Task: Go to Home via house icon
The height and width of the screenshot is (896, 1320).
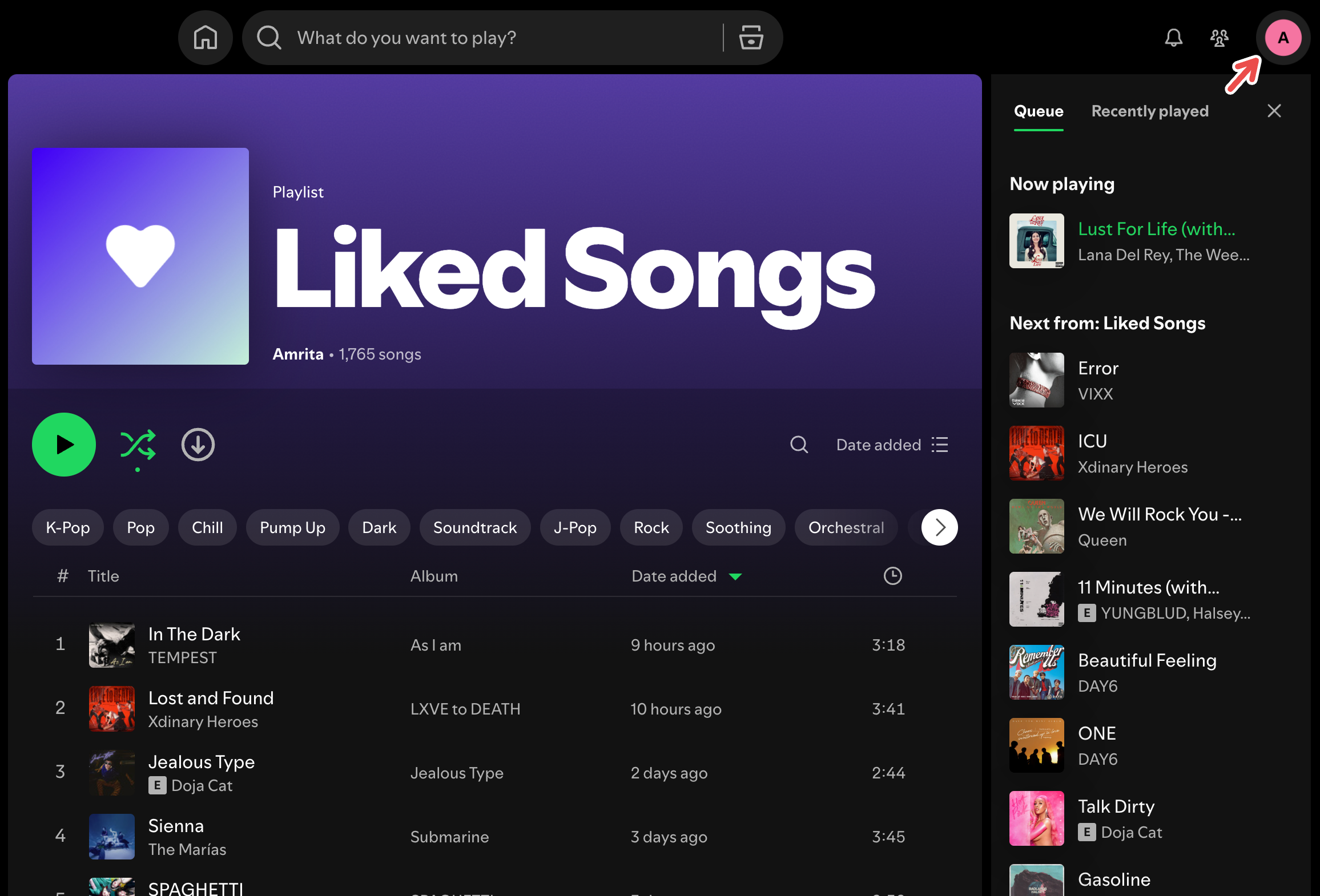Action: point(206,38)
